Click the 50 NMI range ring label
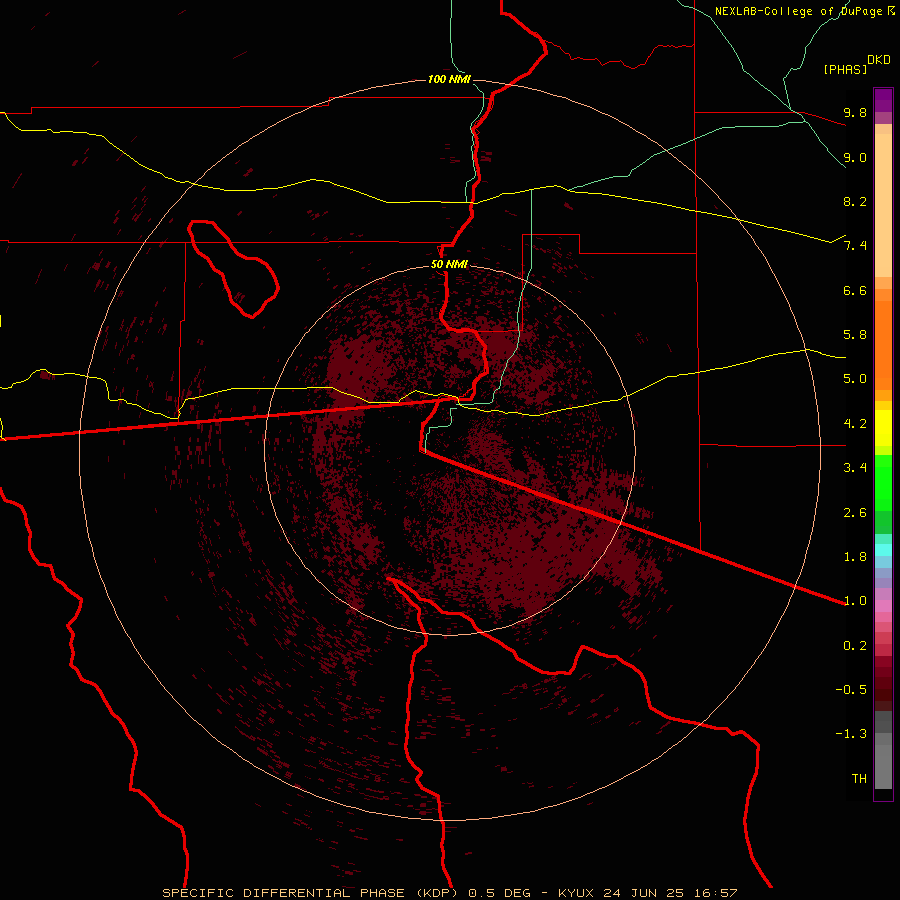This screenshot has width=900, height=900. pyautogui.click(x=449, y=264)
